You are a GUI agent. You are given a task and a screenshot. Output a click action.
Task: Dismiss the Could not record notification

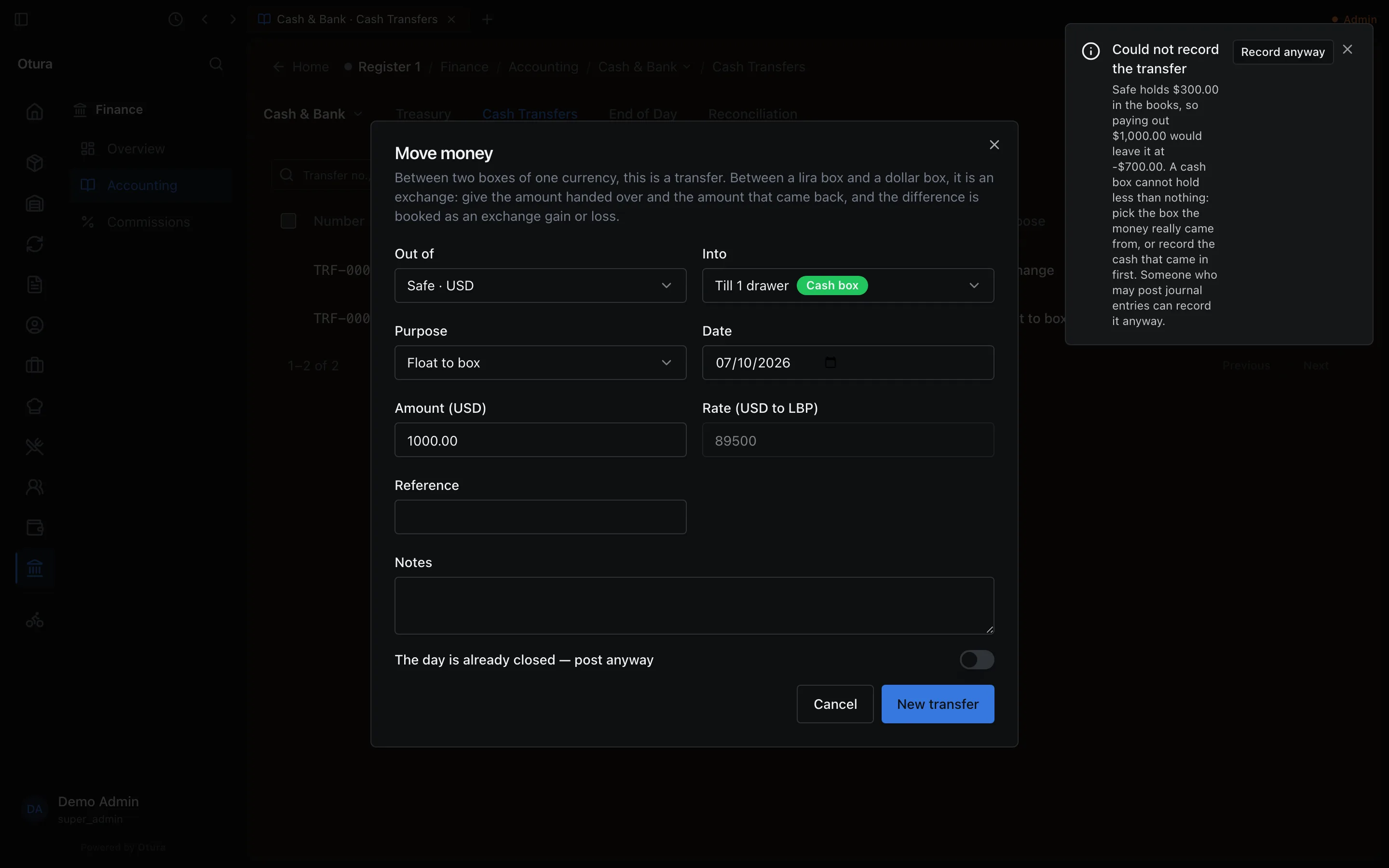[x=1347, y=50]
